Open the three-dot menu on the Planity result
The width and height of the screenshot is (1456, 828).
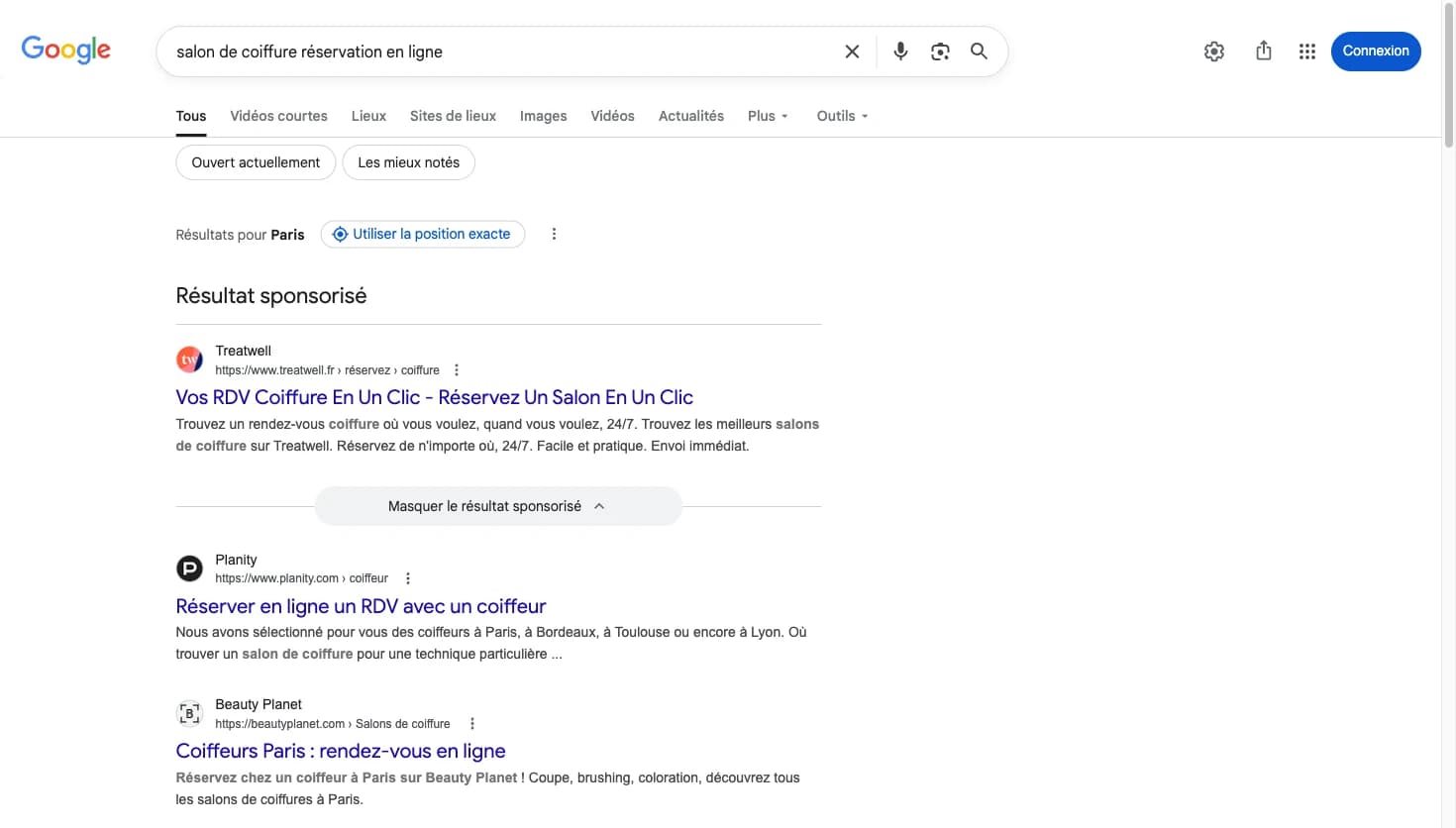point(407,577)
